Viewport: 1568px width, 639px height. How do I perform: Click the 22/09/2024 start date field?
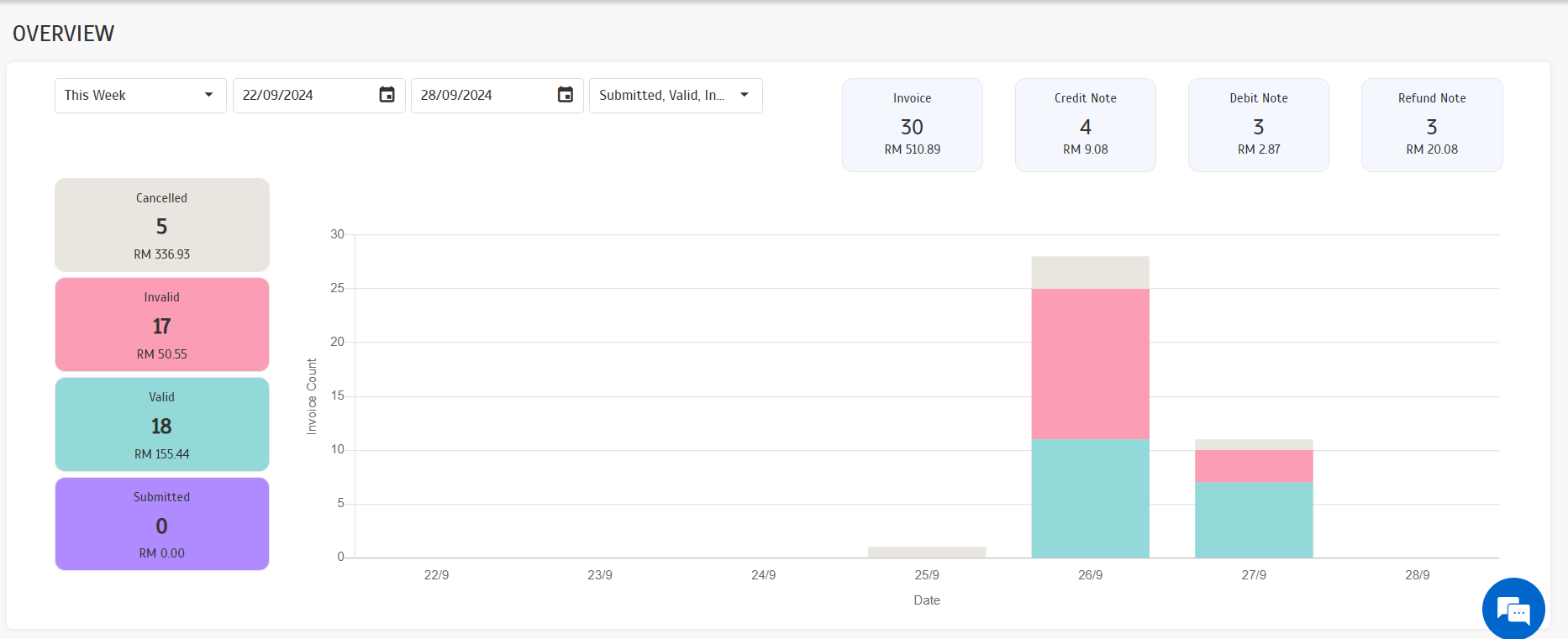[x=303, y=96]
